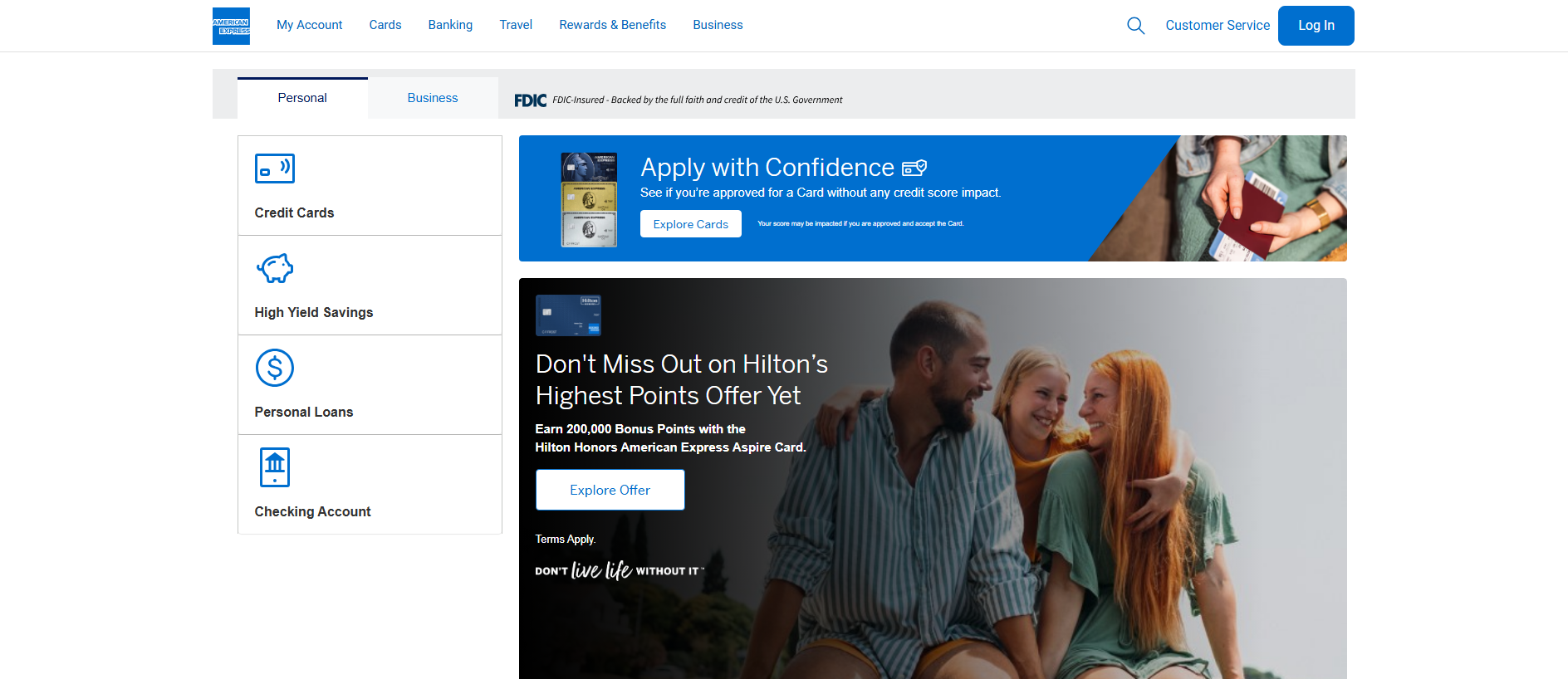Open the Cards menu
The height and width of the screenshot is (679, 1568).
pyautogui.click(x=385, y=25)
